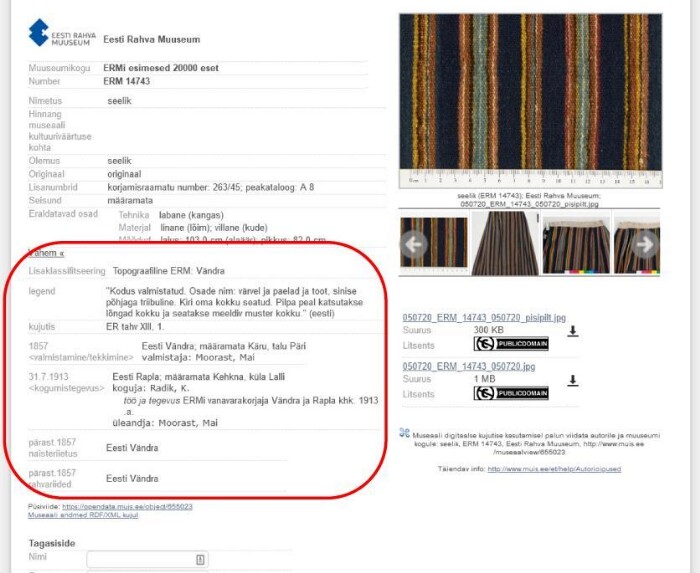The height and width of the screenshot is (573, 700).
Task: Download the pisipilt.jpg file via arrow icon
Action: pos(573,331)
